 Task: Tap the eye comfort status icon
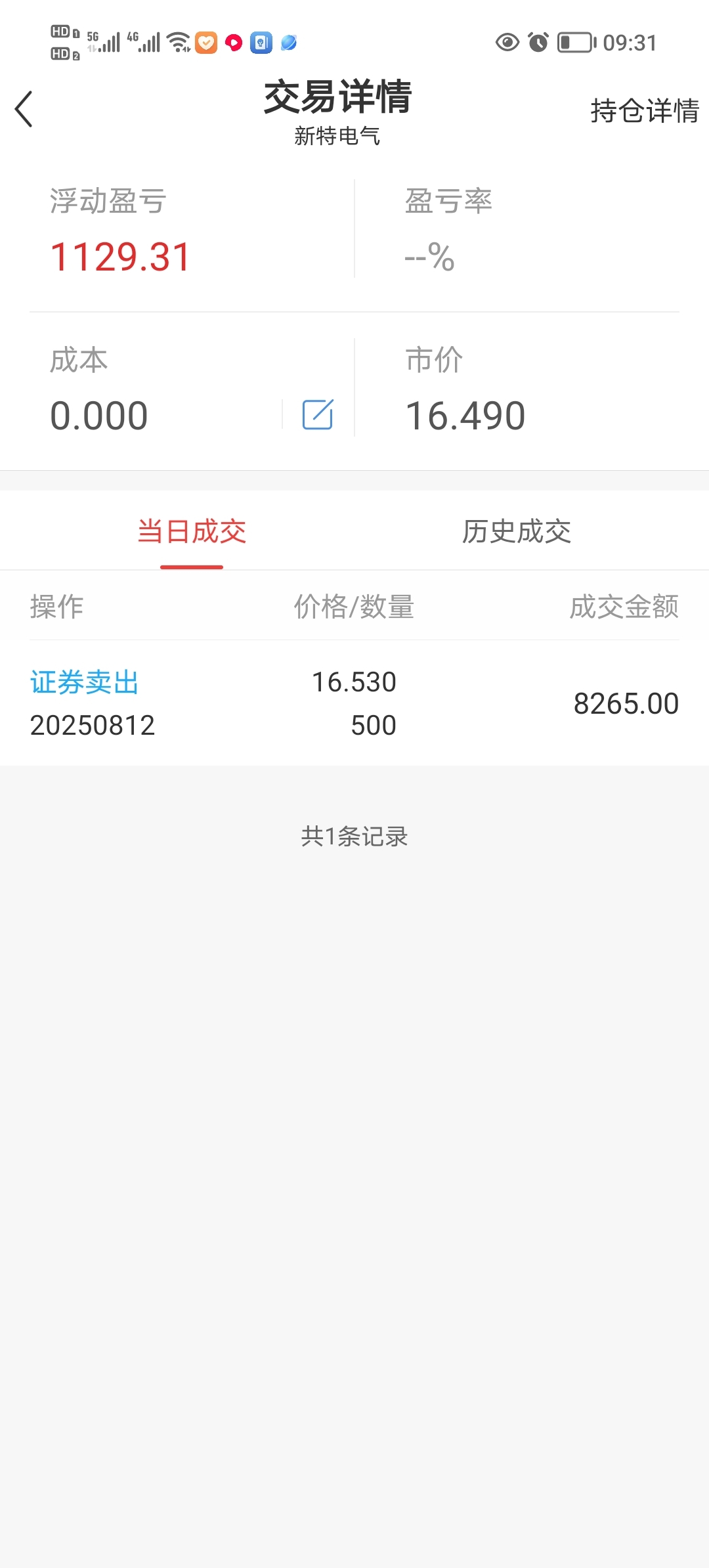(x=507, y=43)
